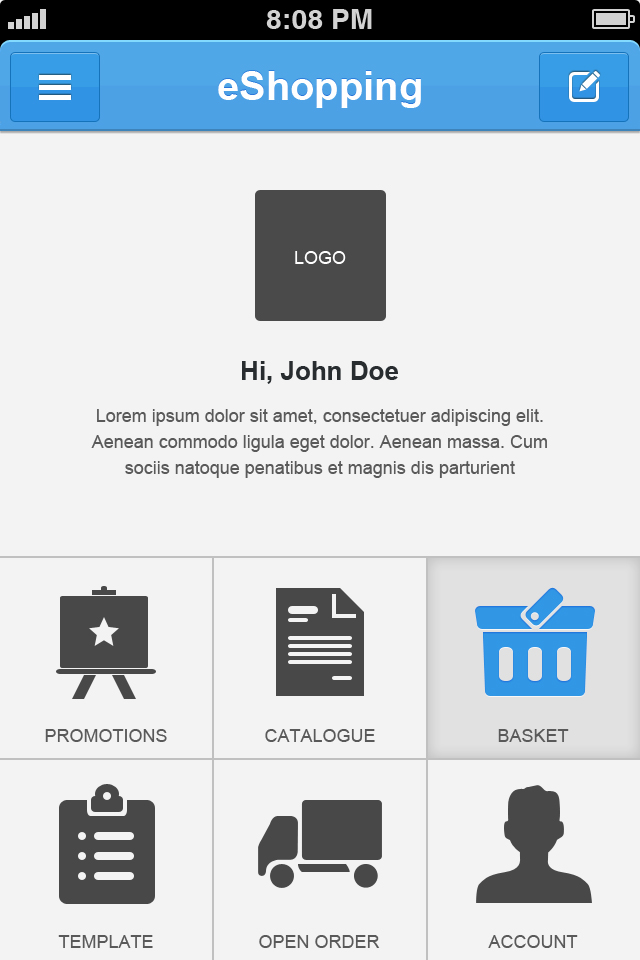Click the open order truck icon
The width and height of the screenshot is (640, 960).
(319, 843)
